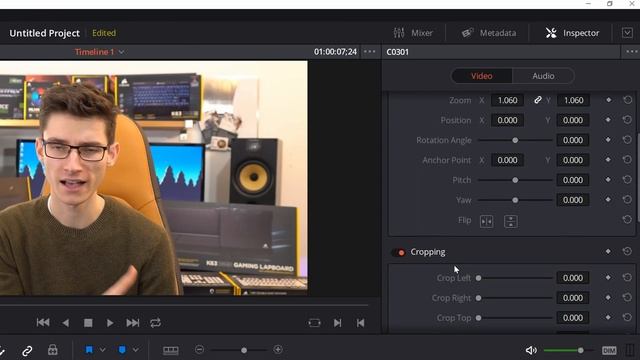Click the Zoom X value field
640x360 pixels.
tap(507, 100)
